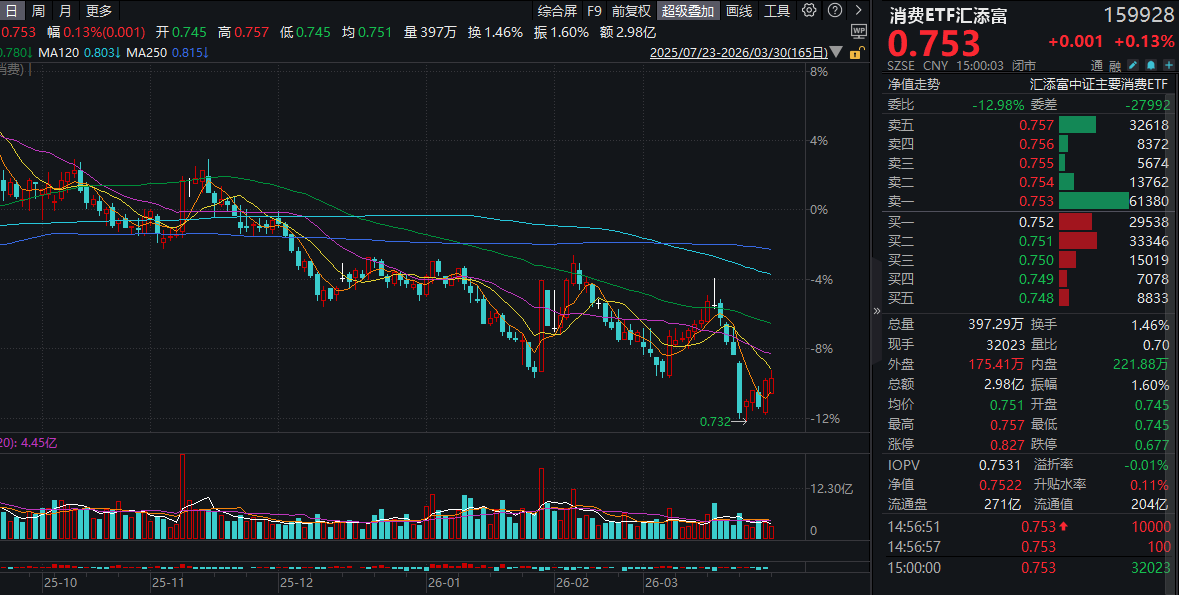Image resolution: width=1179 pixels, height=595 pixels.
Task: Open the 更多 period menu
Action: [98, 11]
